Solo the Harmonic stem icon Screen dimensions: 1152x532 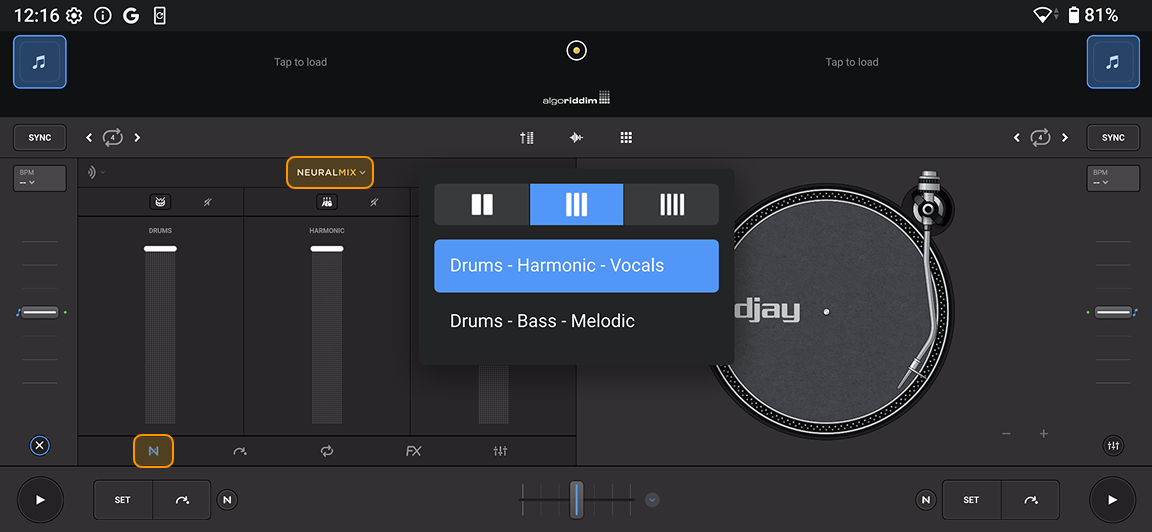[x=327, y=202]
